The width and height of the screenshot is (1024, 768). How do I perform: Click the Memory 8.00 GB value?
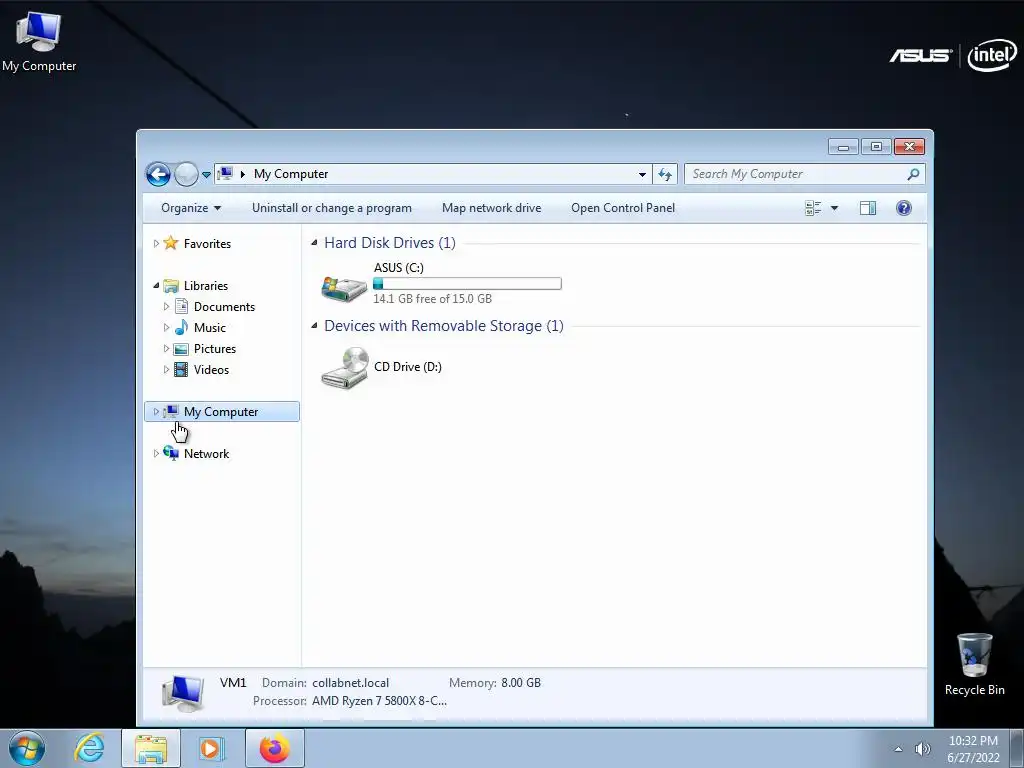click(520, 682)
